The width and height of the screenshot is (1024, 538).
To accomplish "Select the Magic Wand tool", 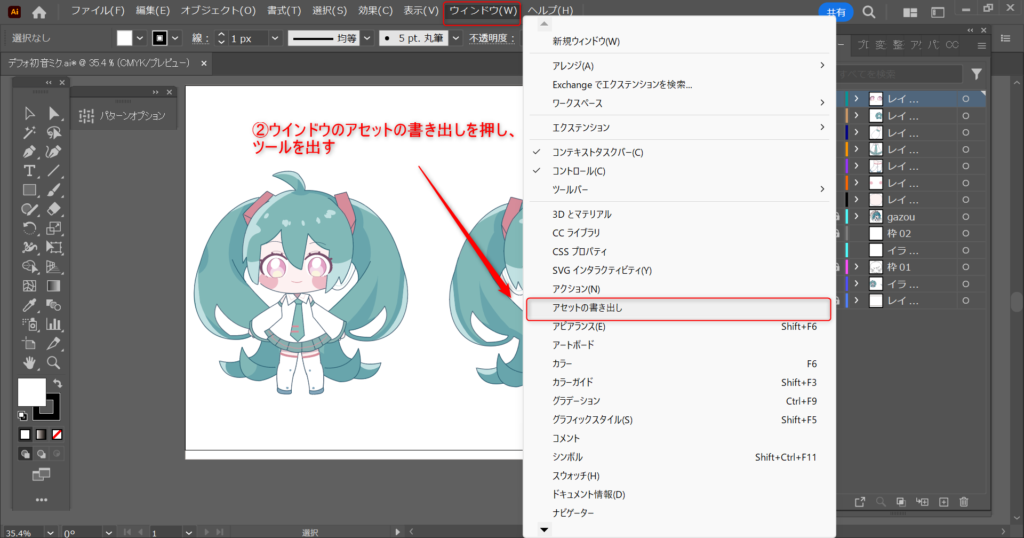I will point(29,132).
